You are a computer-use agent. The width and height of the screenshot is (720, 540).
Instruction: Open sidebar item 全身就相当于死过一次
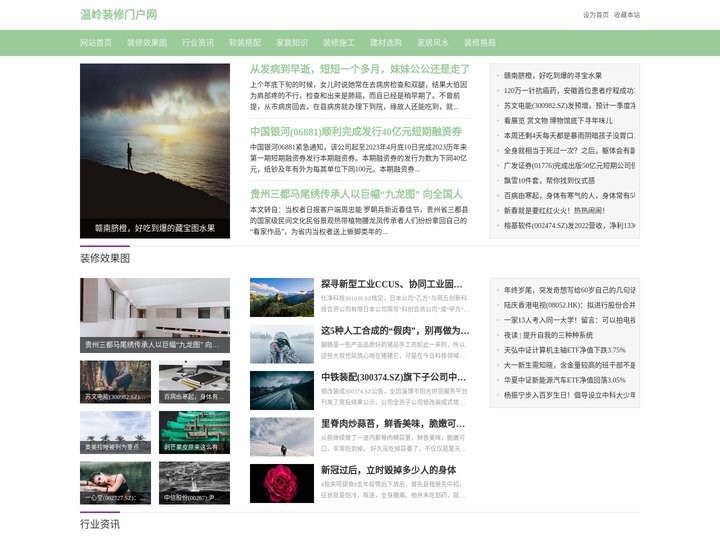click(569, 151)
